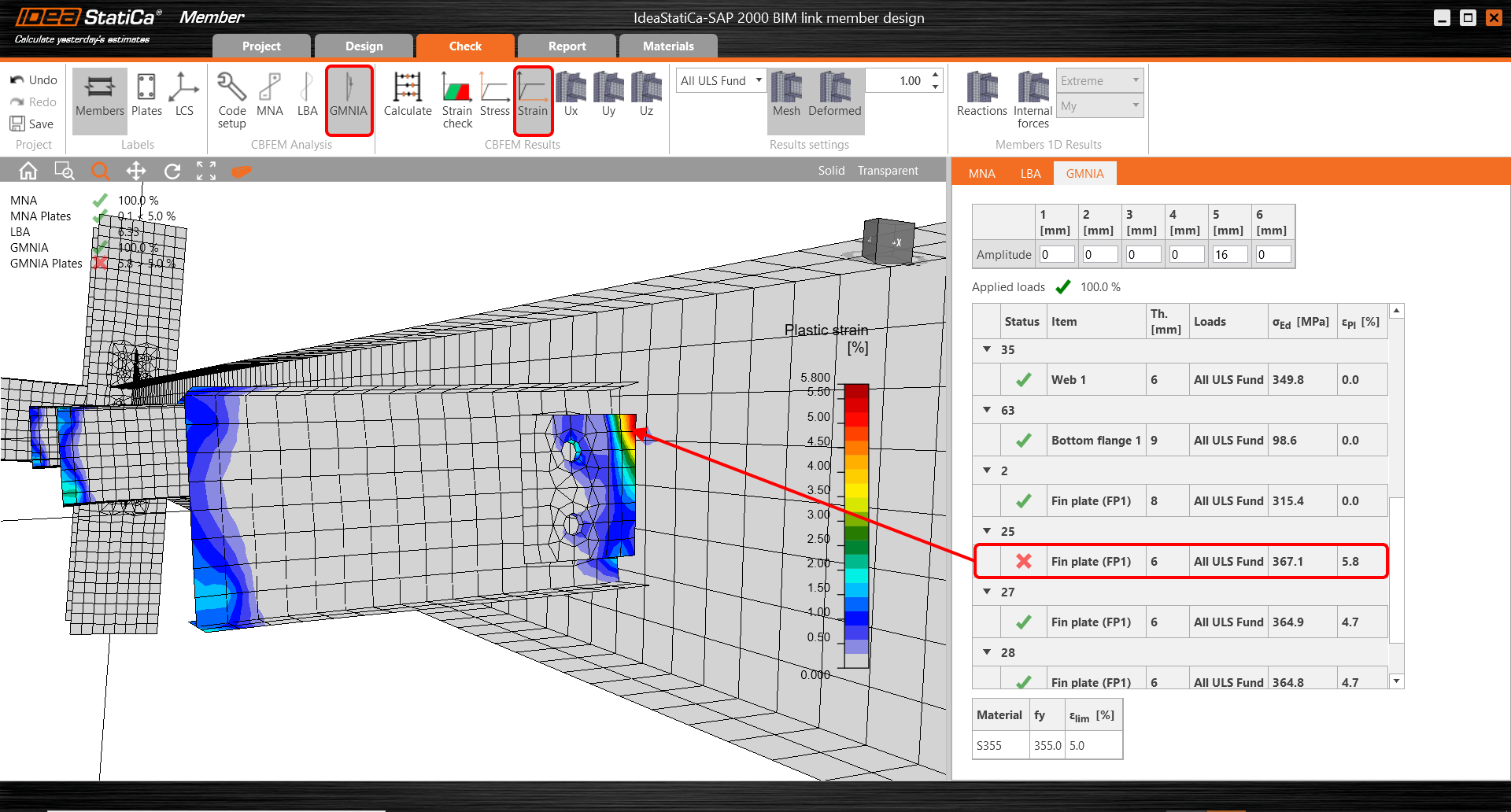This screenshot has height=812, width=1511.
Task: Open the All ULS Fund dropdown
Action: click(x=721, y=80)
